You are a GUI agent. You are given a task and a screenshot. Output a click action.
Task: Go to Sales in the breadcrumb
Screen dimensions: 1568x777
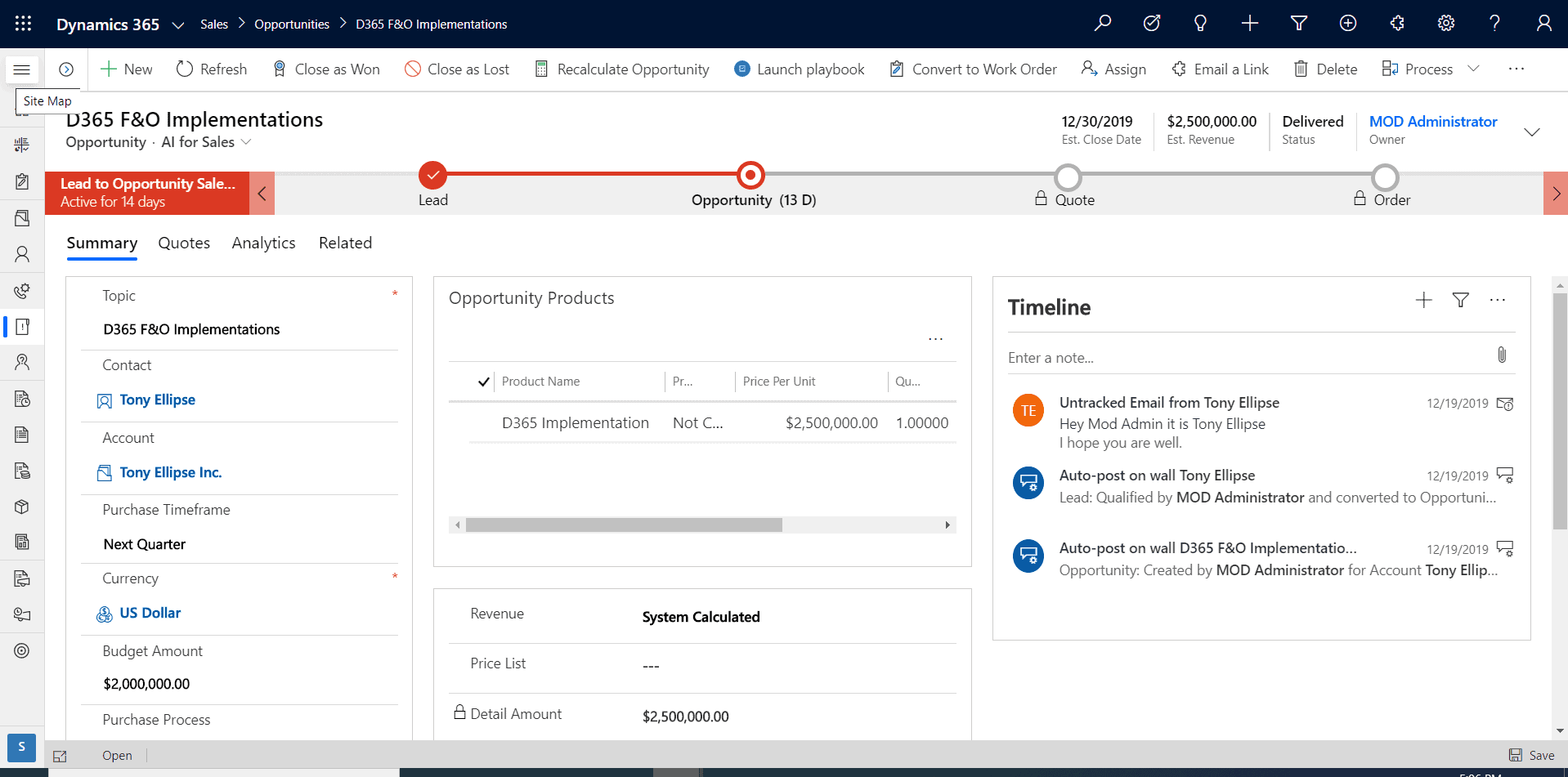pyautogui.click(x=214, y=25)
